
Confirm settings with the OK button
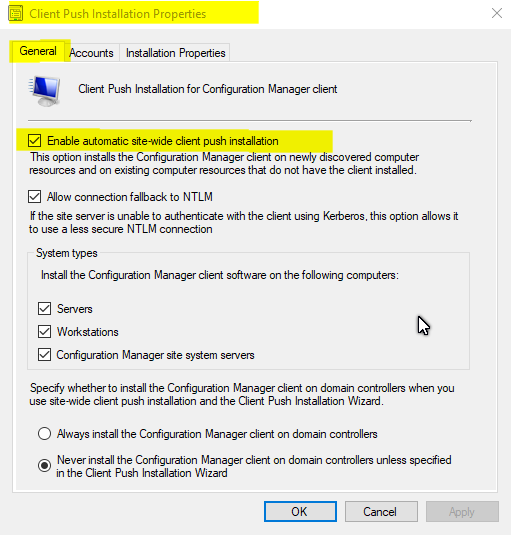coord(300,511)
